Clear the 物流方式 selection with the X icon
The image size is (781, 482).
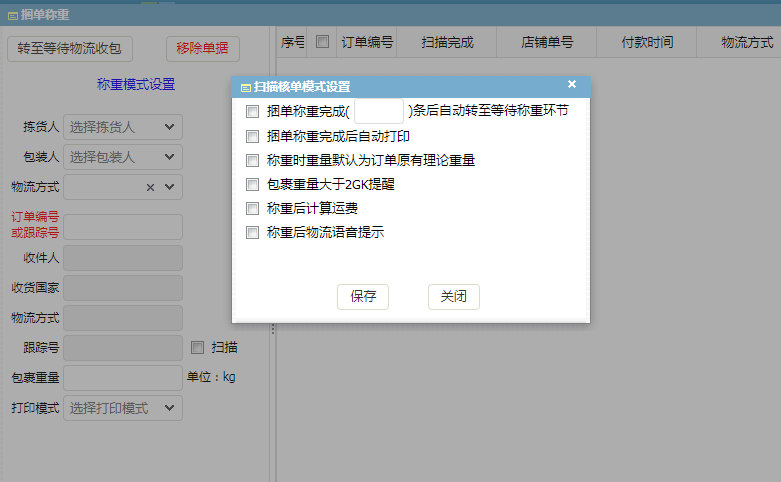click(150, 188)
